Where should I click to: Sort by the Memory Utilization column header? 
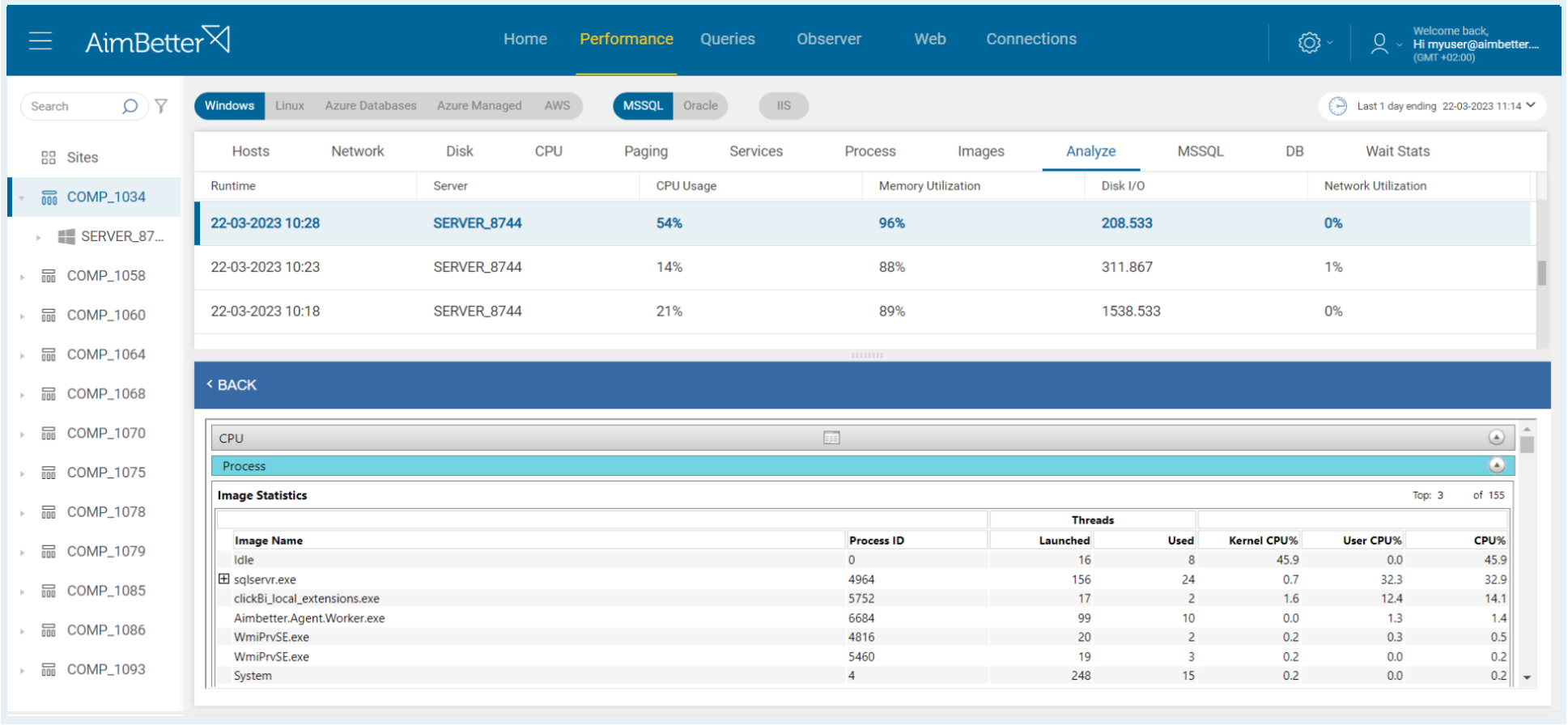[929, 186]
